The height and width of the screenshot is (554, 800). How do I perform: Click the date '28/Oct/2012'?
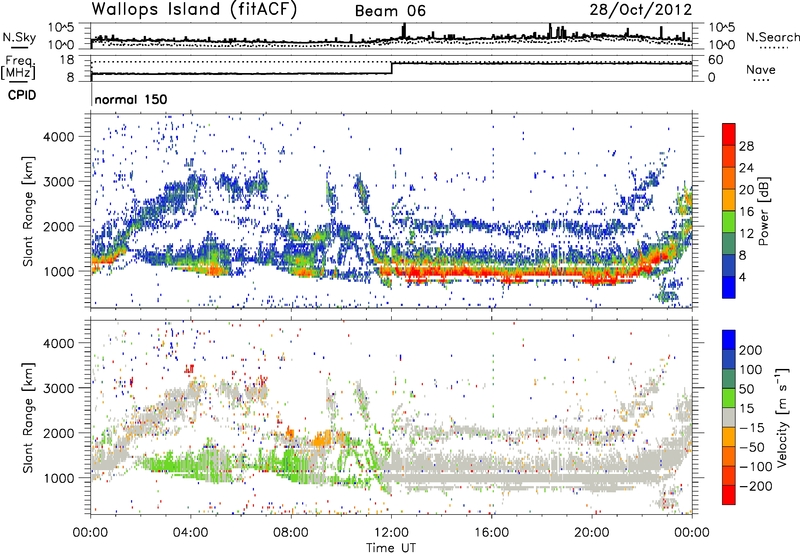[641, 10]
